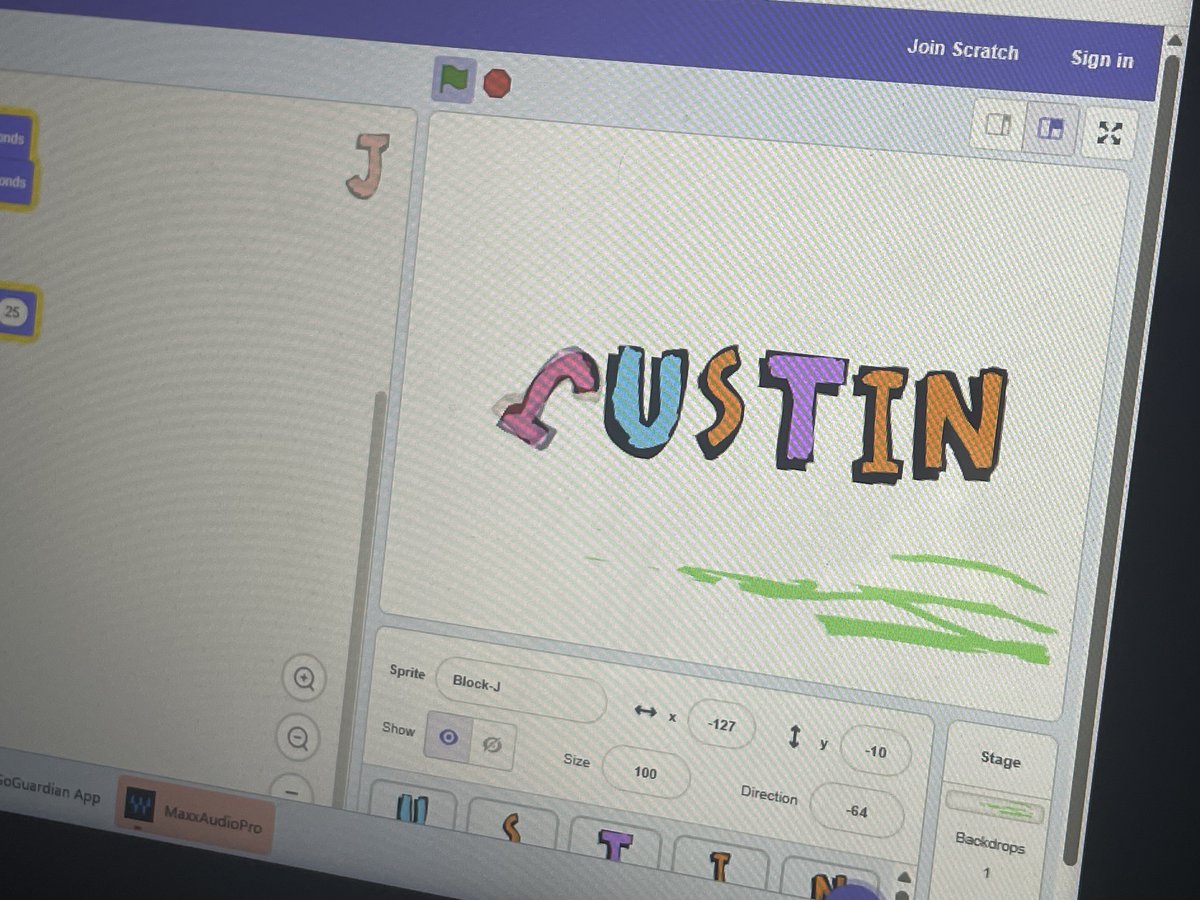Select the Stage backdrop thumbnail
Screen dimensions: 1200x900
point(995,807)
